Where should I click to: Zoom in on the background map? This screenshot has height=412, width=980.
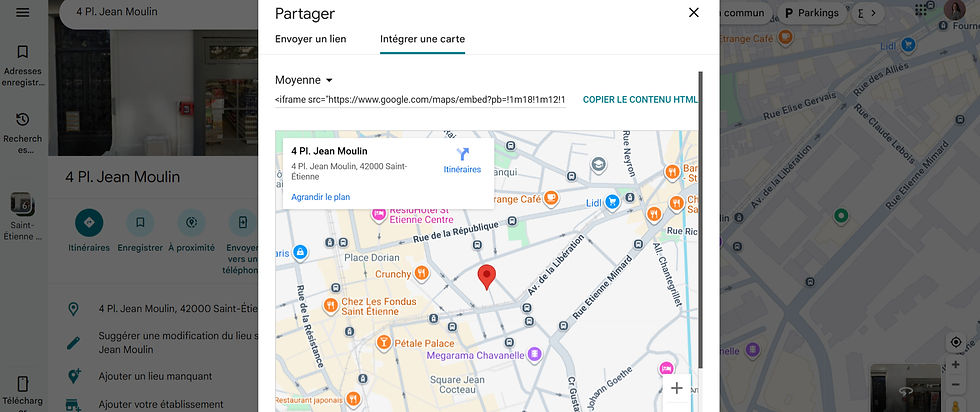tap(955, 364)
